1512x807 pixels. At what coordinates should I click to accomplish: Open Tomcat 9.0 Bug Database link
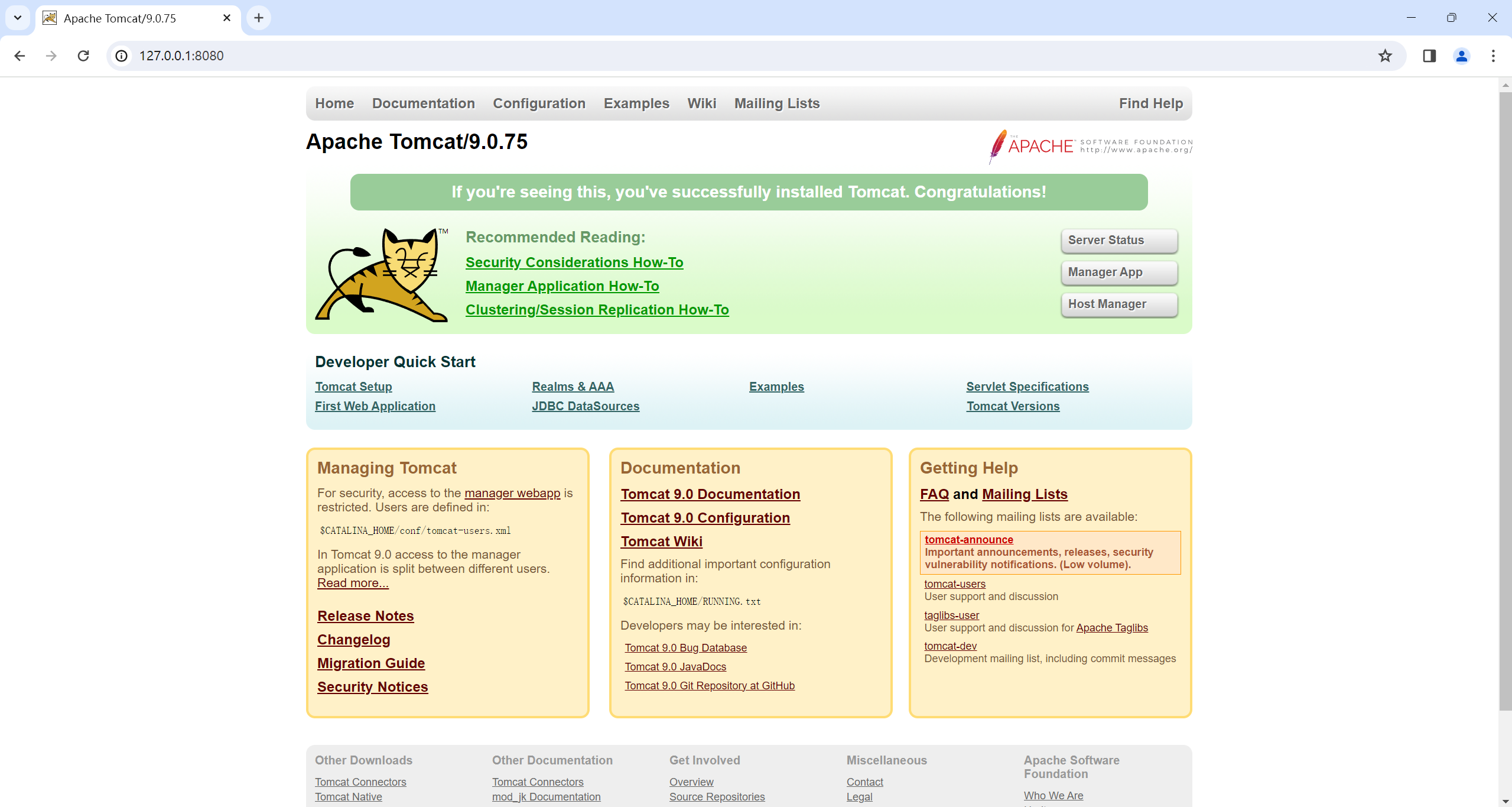(685, 648)
